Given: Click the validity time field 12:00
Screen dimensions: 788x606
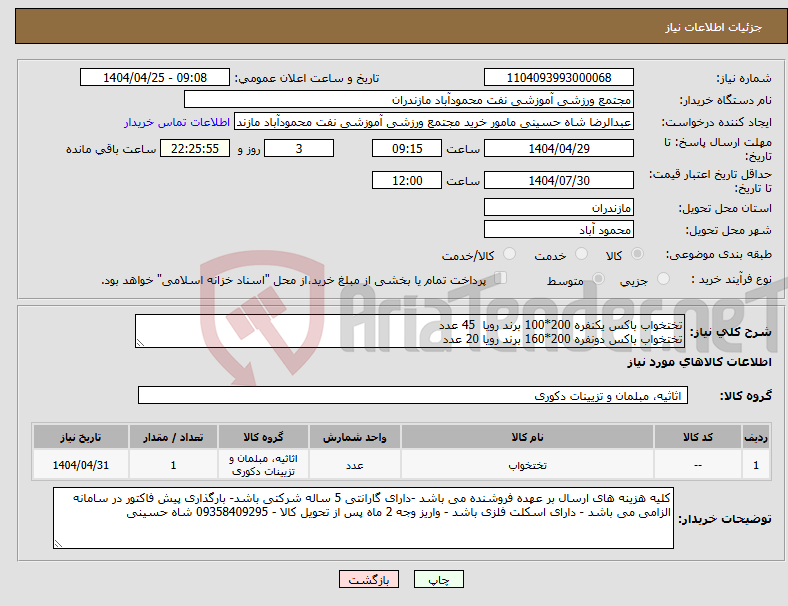Looking at the screenshot, I should pos(407,180).
